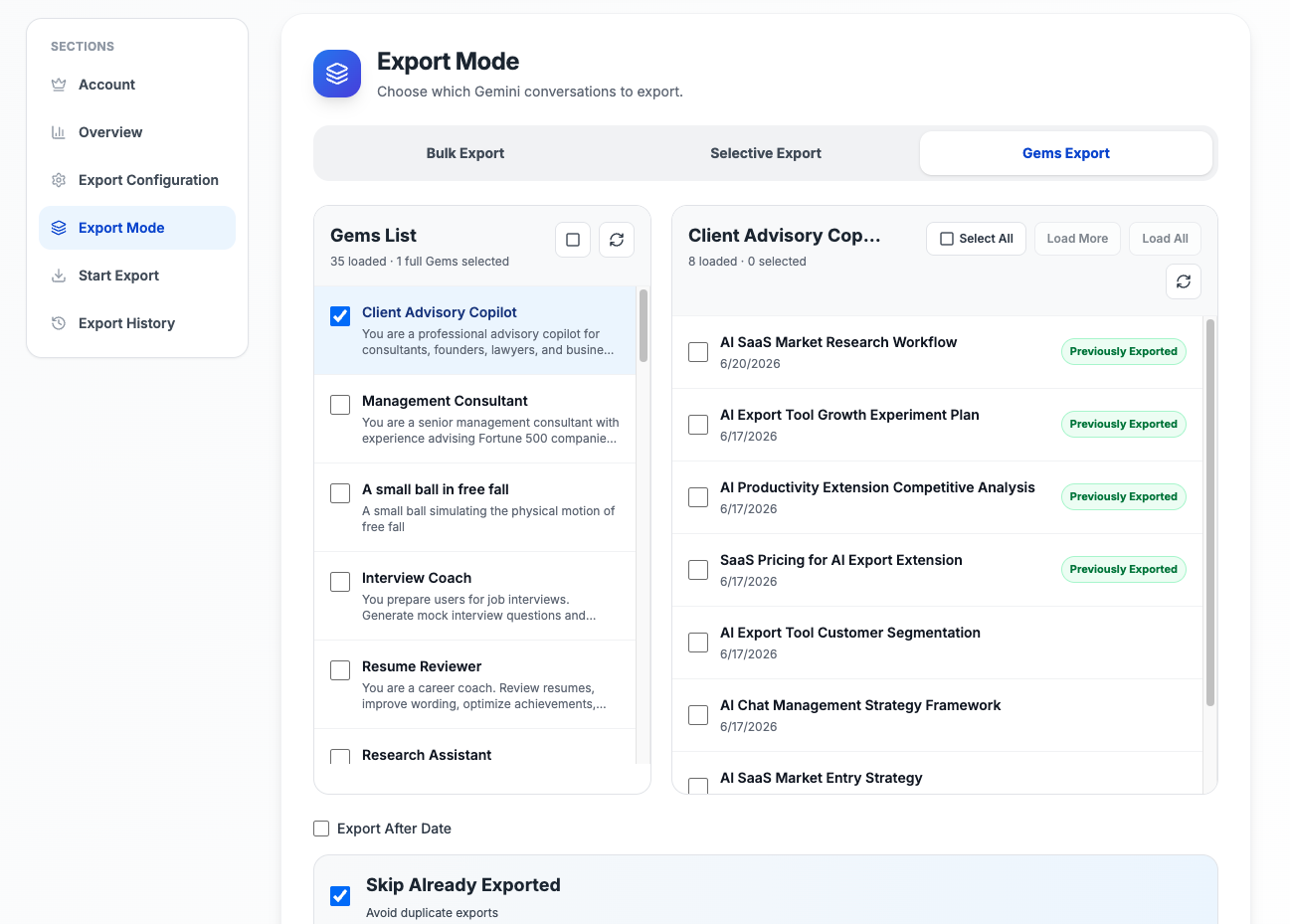Click Previously Exported badge for Competitive Analysis
1290x924 pixels.
1124,497
